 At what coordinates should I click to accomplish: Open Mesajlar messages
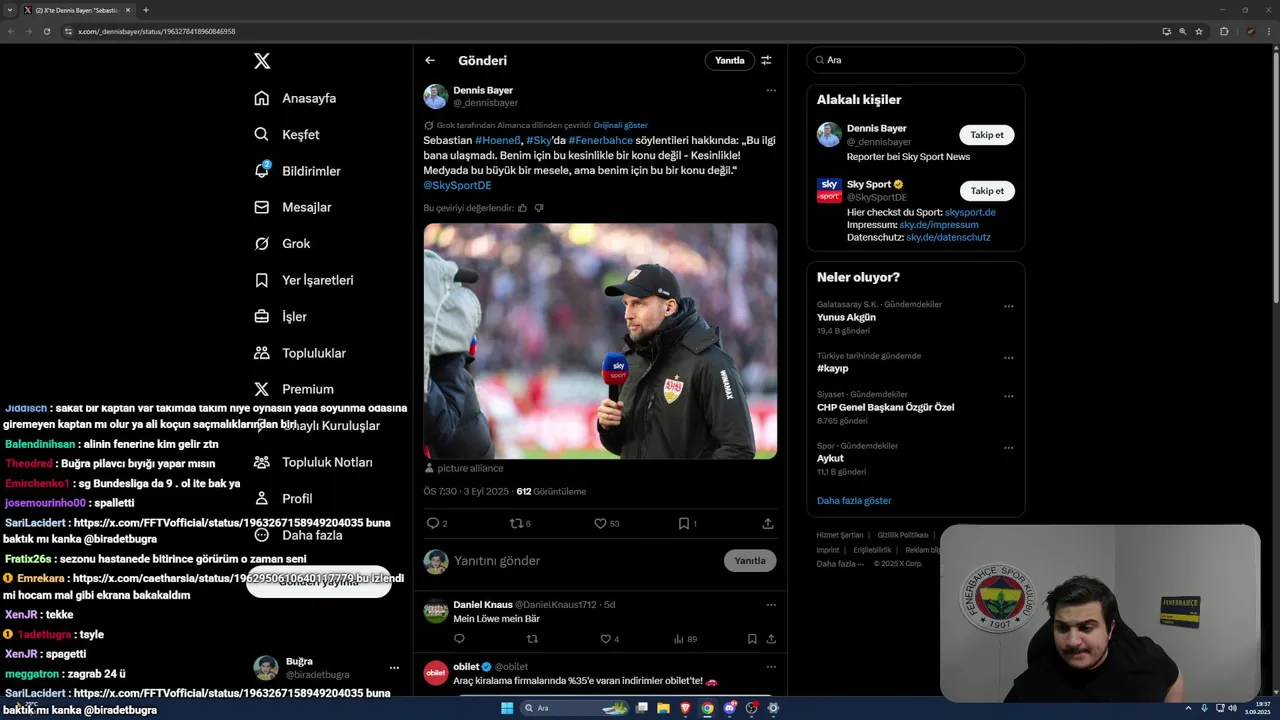(293, 207)
